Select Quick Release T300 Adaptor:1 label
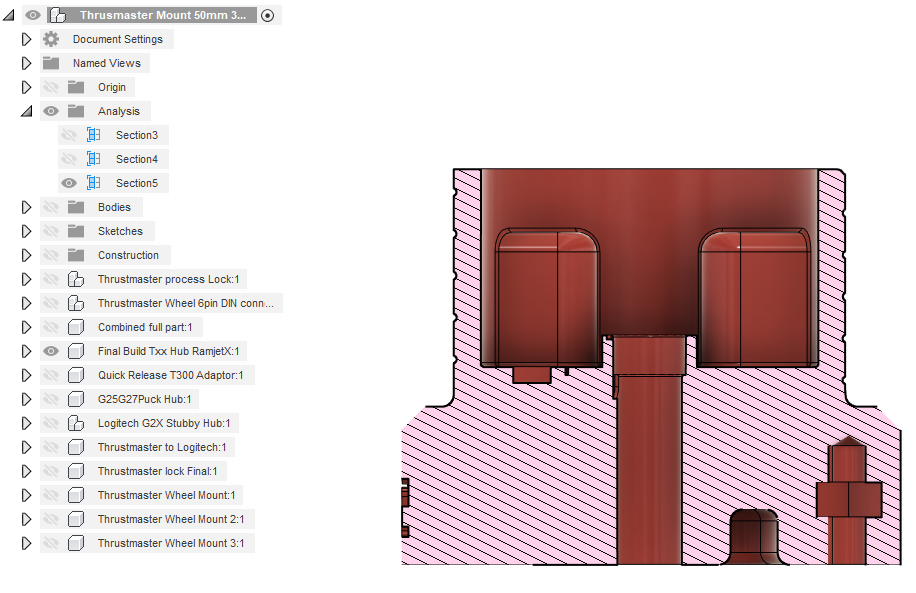Viewport: 916px width, 593px height. [171, 375]
